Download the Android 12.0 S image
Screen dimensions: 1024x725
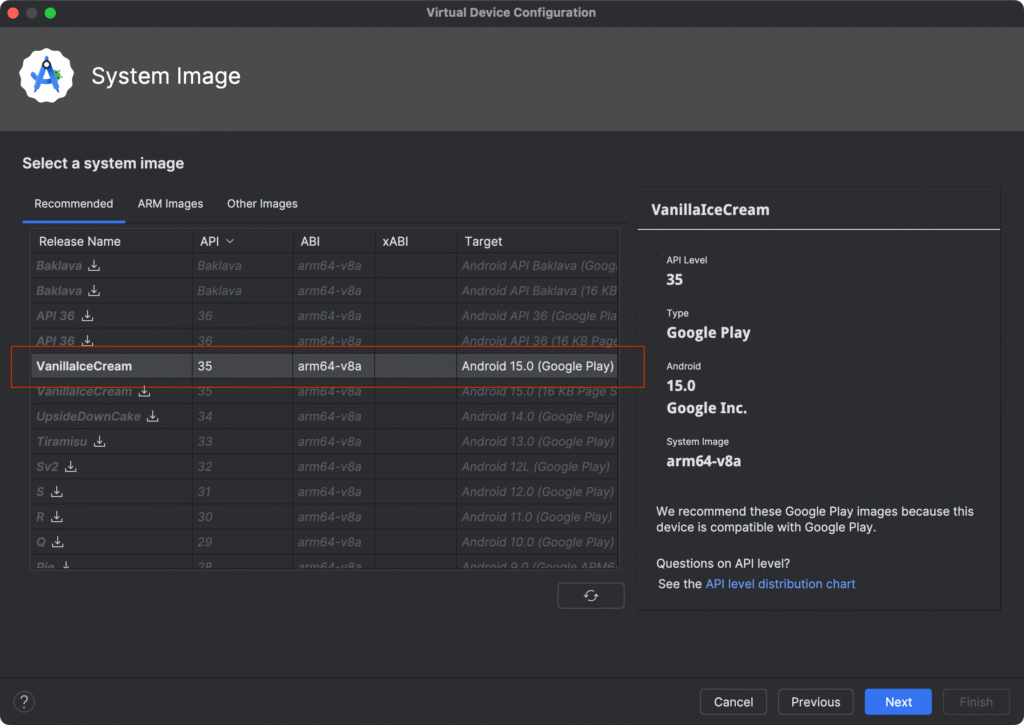coord(57,492)
